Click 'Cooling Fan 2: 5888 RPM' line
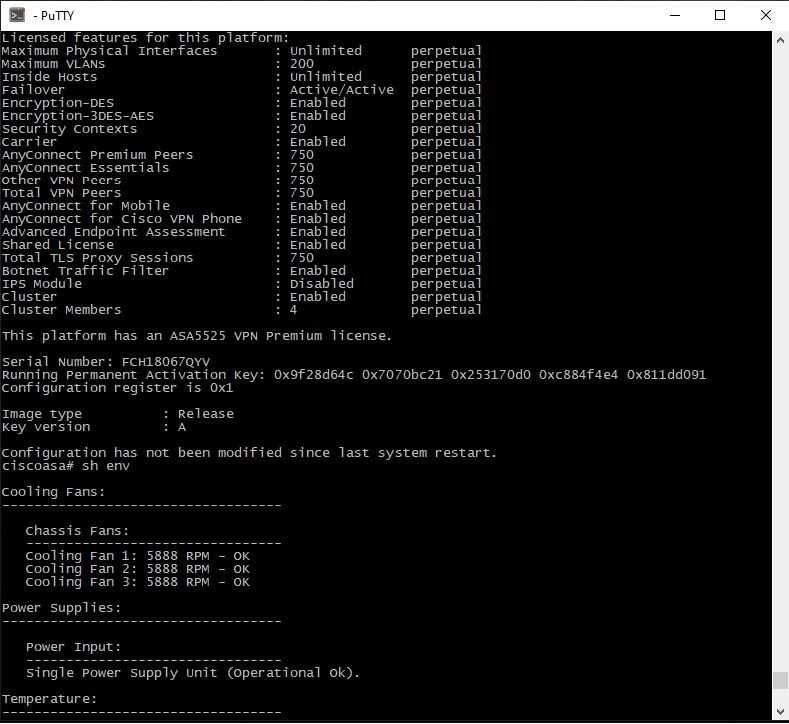This screenshot has width=789, height=724. point(137,569)
